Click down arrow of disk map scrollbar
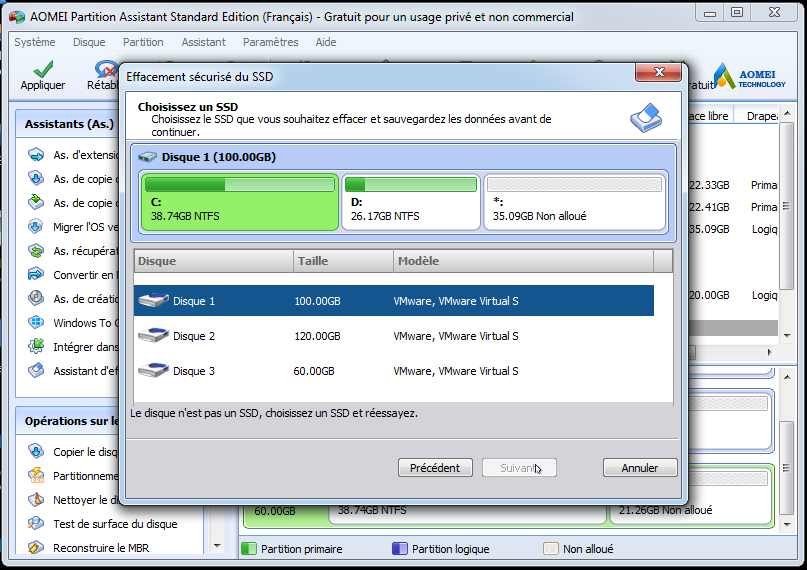This screenshot has height=570, width=807. 787,525
